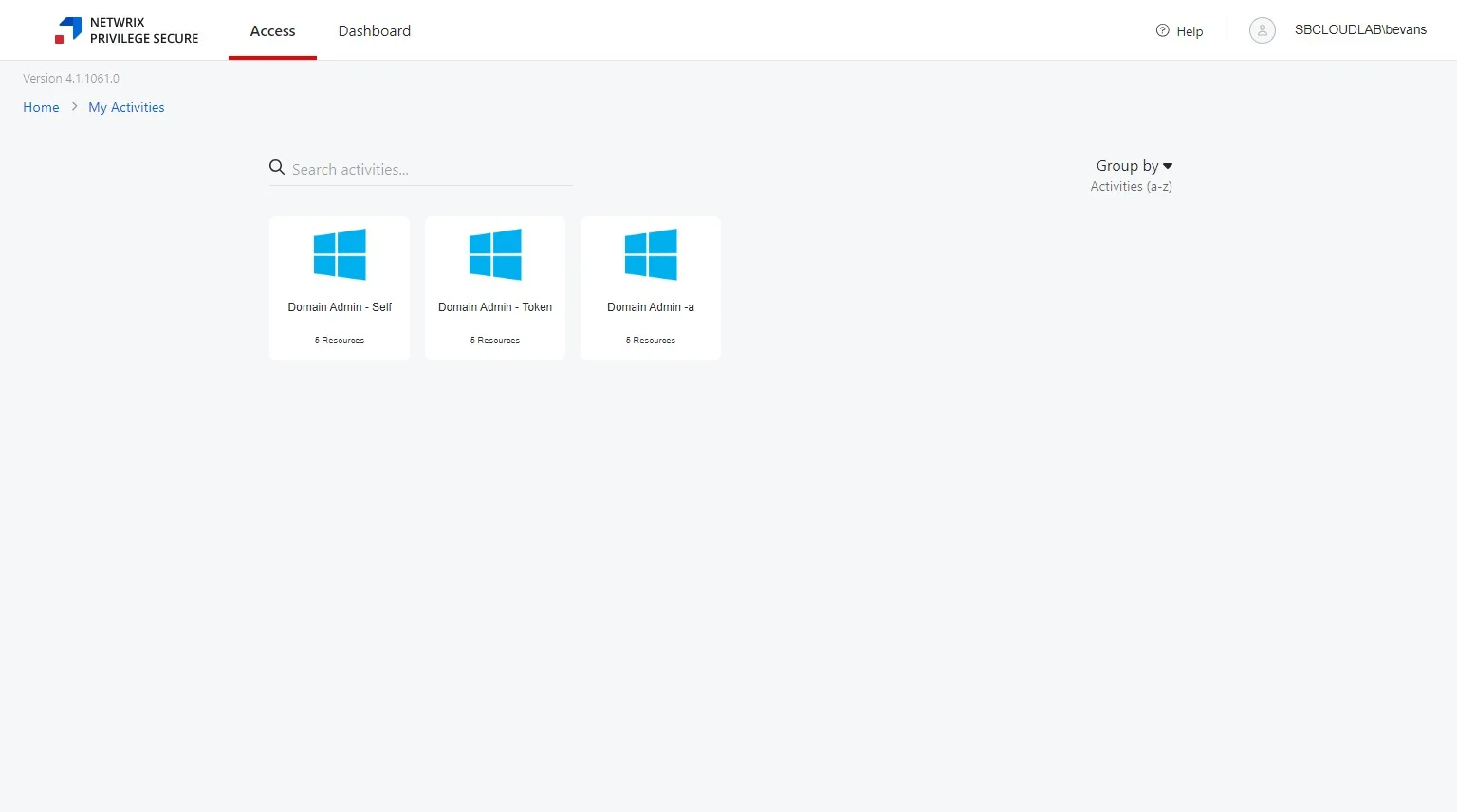Click 5 Resources under Domain Admin -a
This screenshot has height=812, width=1457.
pyautogui.click(x=651, y=341)
